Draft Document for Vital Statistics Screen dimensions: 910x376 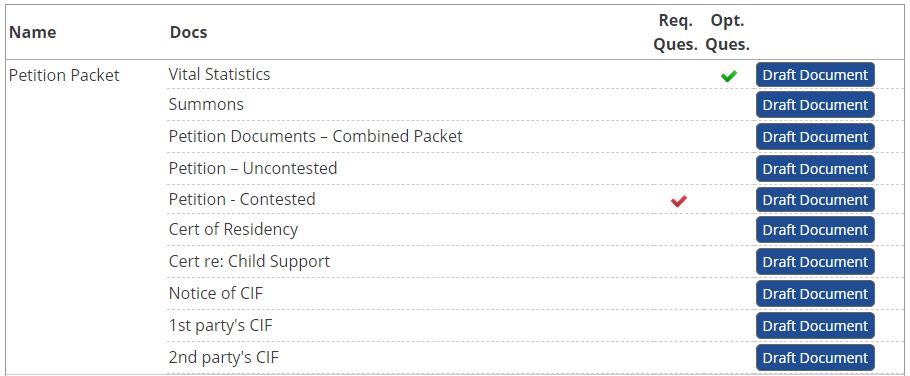click(x=815, y=75)
